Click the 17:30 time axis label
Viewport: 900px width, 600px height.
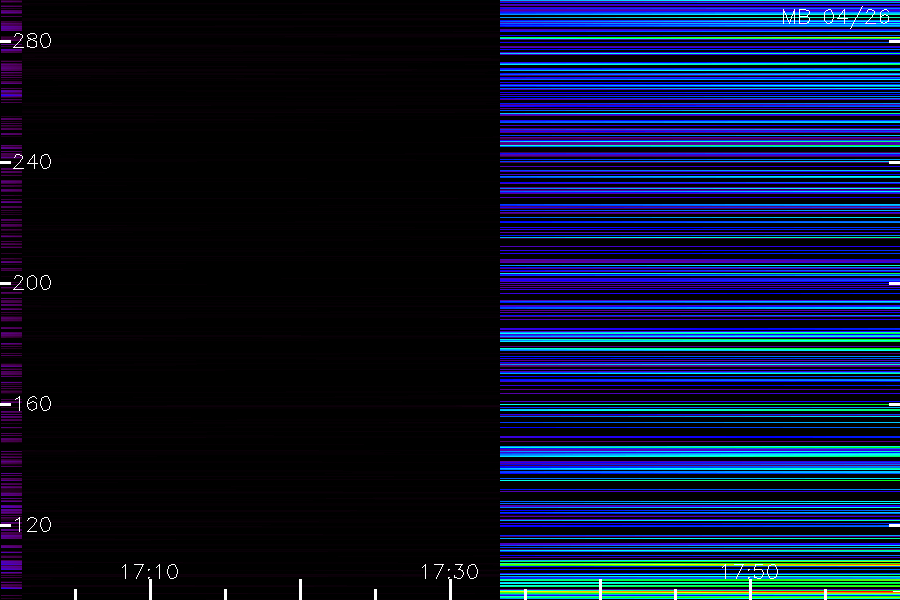pos(449,572)
